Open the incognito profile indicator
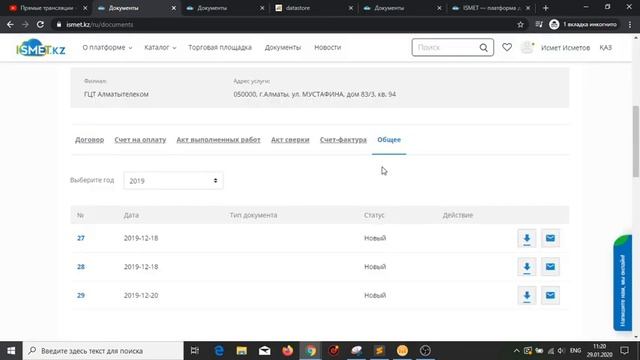Image resolution: width=640 pixels, height=360 pixels. click(x=583, y=24)
